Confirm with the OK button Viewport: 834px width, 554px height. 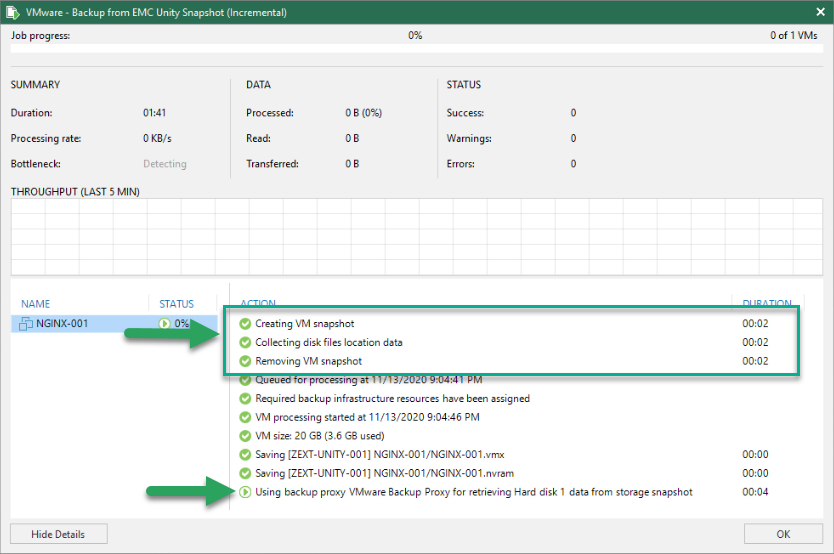tap(783, 534)
